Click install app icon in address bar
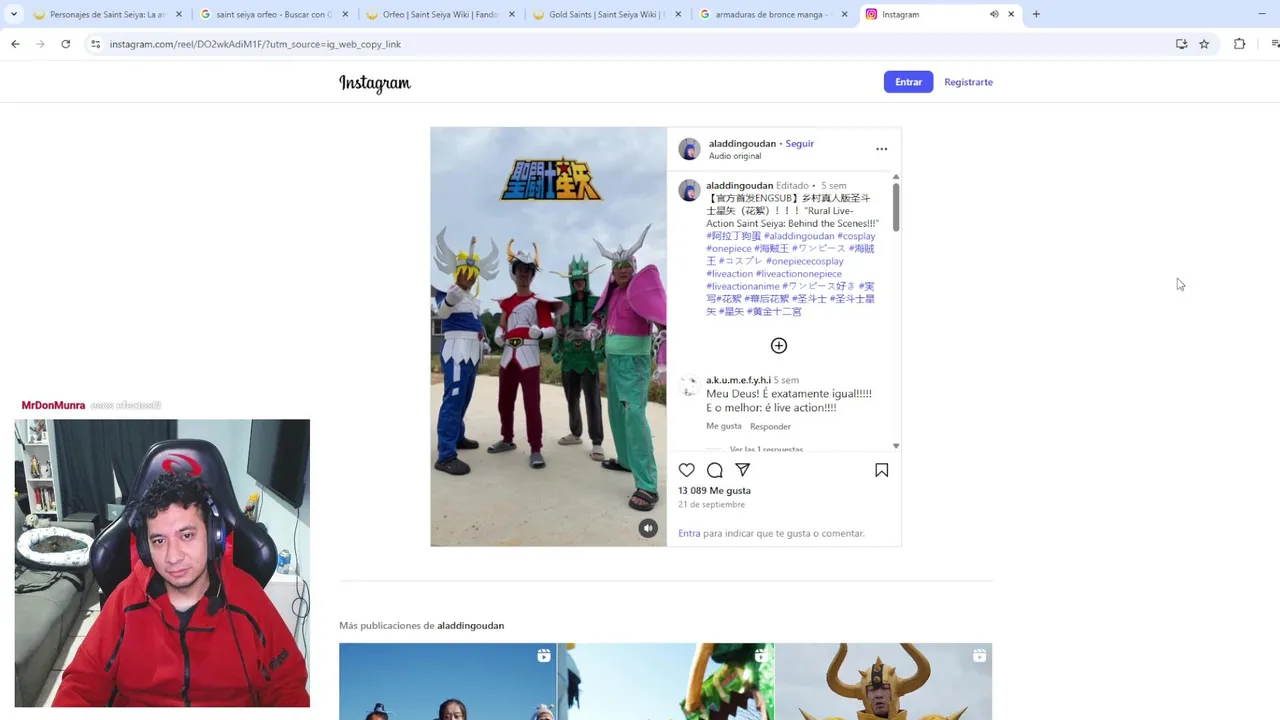The height and width of the screenshot is (720, 1280). click(1181, 44)
